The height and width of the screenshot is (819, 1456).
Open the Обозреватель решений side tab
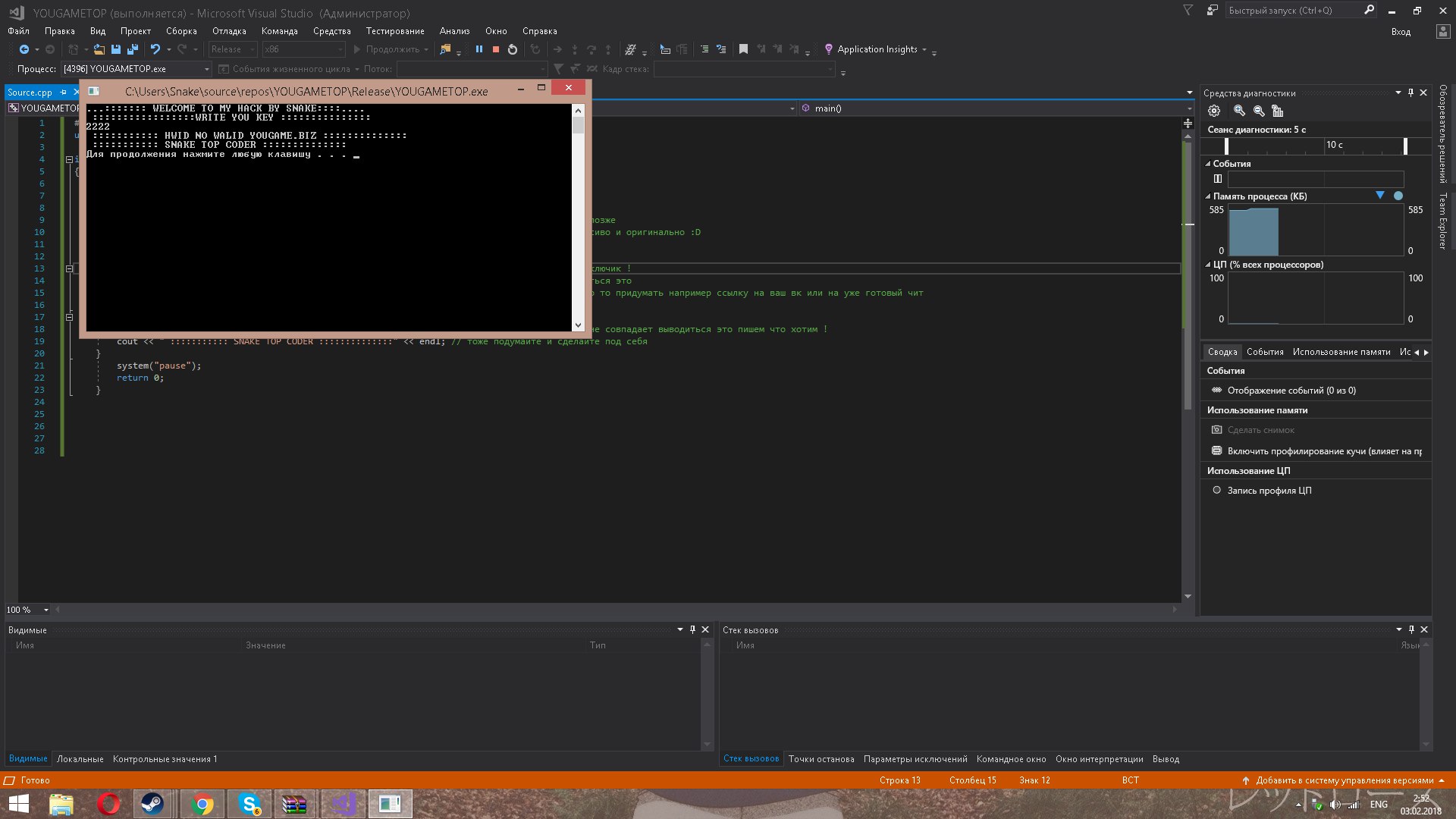coord(1442,134)
